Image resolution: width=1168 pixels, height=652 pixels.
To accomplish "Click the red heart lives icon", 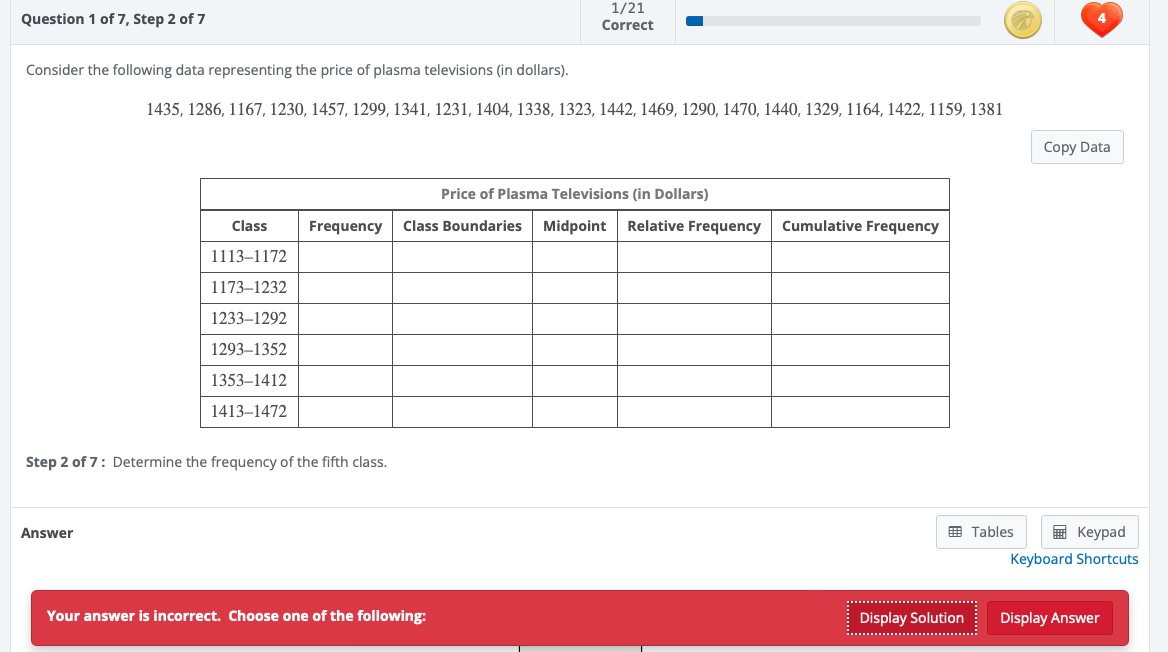I will [1102, 19].
